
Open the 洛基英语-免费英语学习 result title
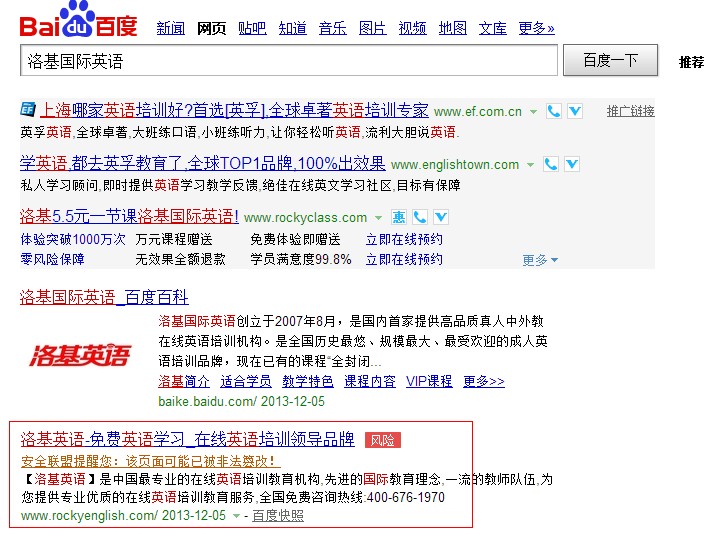click(x=187, y=439)
